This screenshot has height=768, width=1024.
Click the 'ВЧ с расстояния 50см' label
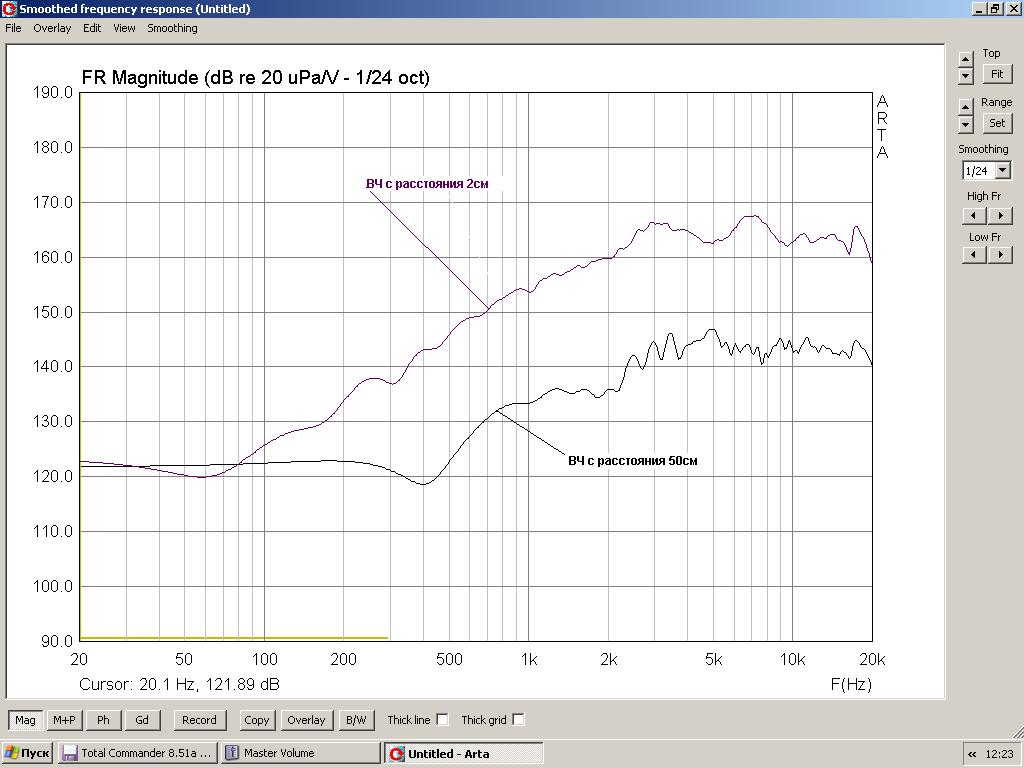point(633,460)
